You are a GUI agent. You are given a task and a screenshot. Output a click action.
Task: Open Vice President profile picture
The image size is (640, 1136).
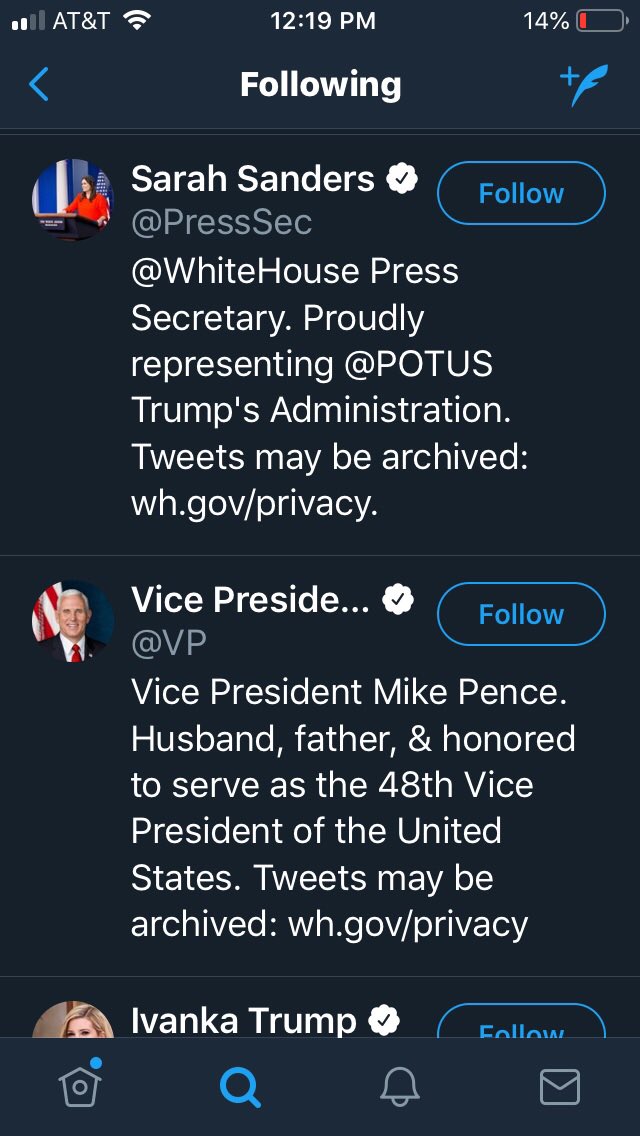coord(73,620)
